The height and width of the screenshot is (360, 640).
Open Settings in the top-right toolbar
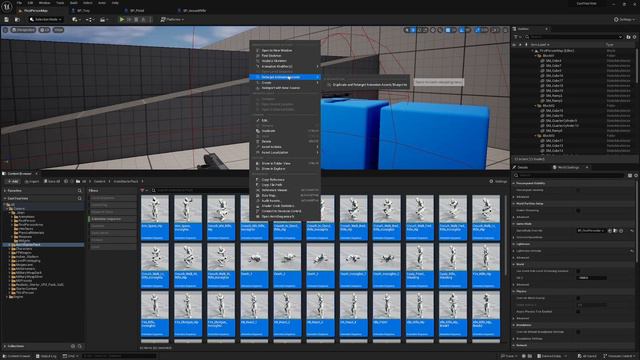tap(624, 20)
